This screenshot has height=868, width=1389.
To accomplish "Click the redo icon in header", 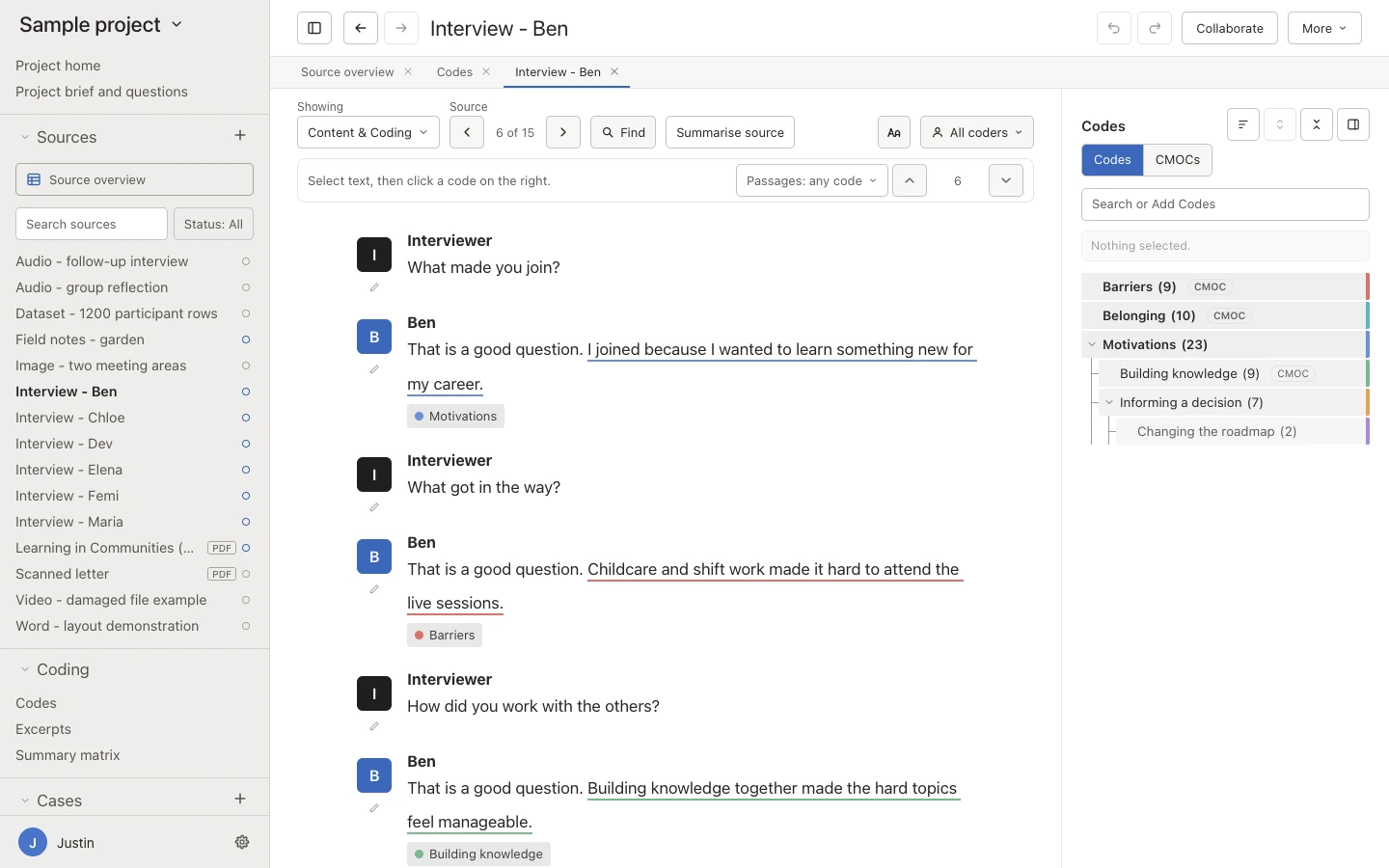I will [x=1155, y=28].
